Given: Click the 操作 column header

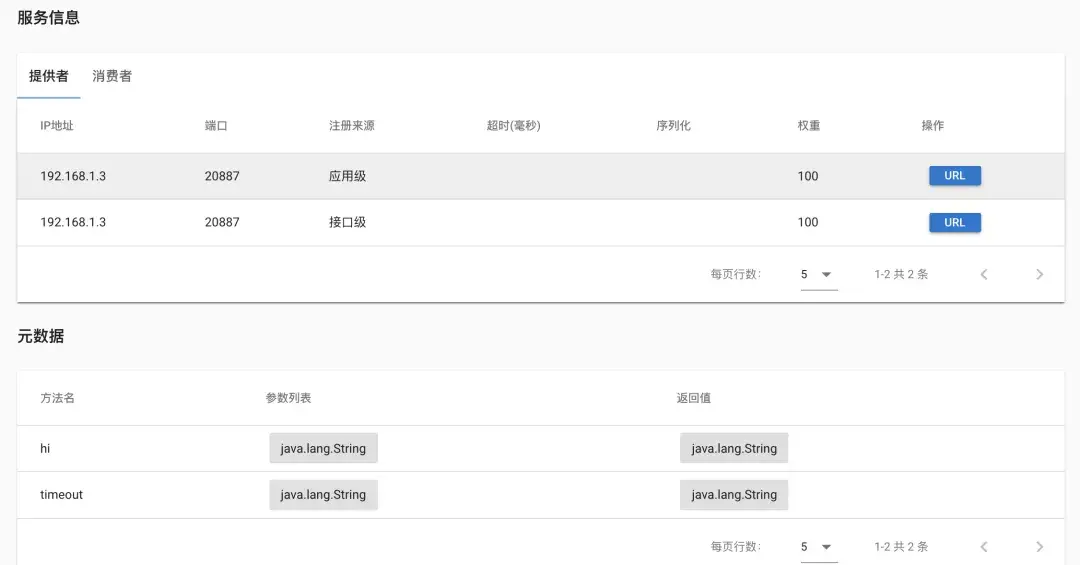Looking at the screenshot, I should pyautogui.click(x=933, y=125).
